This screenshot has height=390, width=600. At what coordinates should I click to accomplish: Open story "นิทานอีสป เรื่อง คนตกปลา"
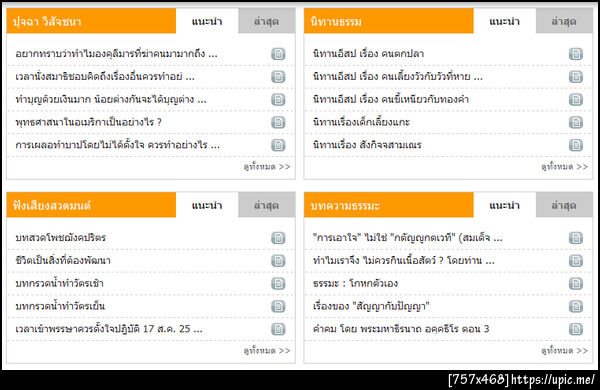tap(368, 54)
